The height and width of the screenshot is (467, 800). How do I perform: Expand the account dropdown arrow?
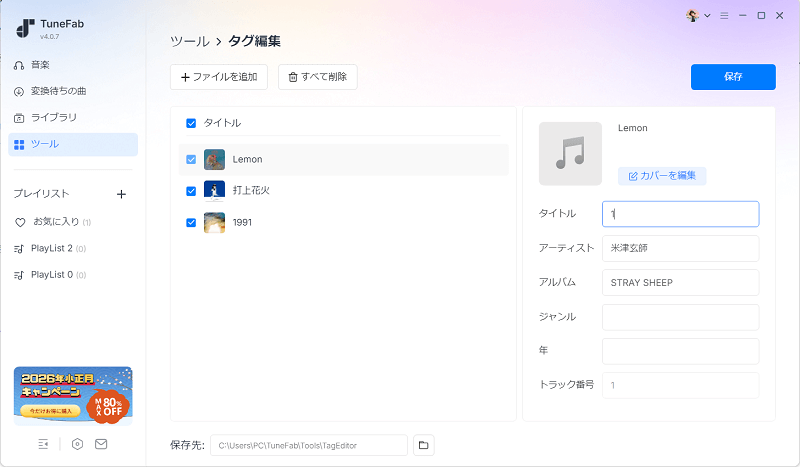point(707,16)
